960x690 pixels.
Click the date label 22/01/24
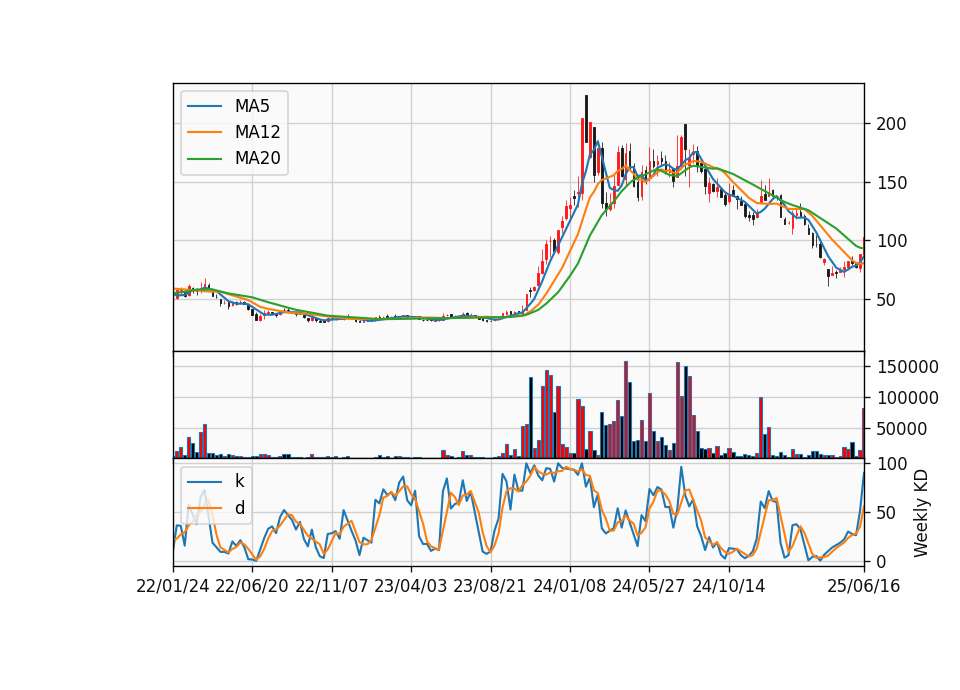pyautogui.click(x=173, y=586)
